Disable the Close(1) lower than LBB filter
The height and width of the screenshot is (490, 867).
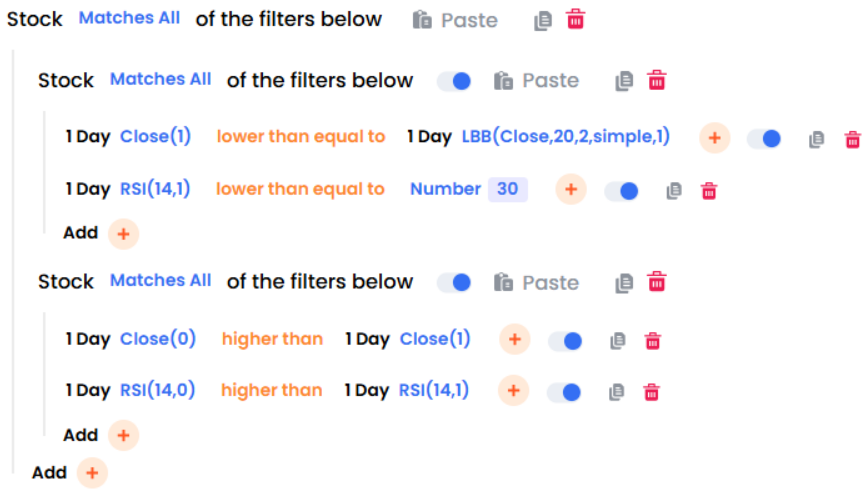tap(765, 139)
